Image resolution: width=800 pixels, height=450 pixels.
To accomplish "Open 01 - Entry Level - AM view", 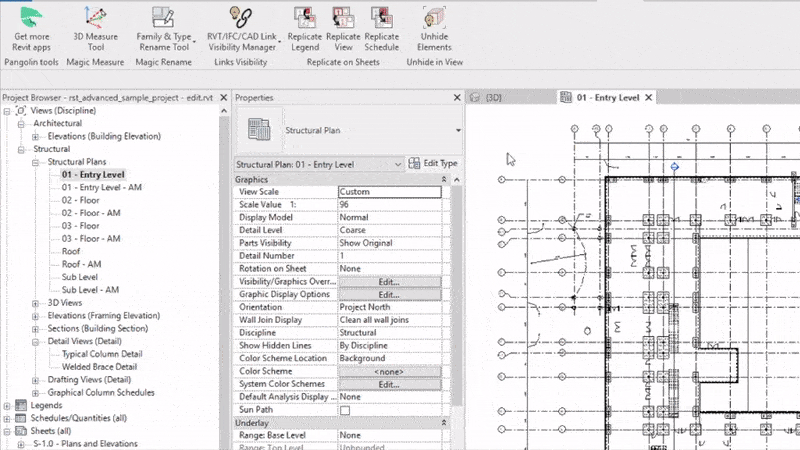I will (x=102, y=187).
